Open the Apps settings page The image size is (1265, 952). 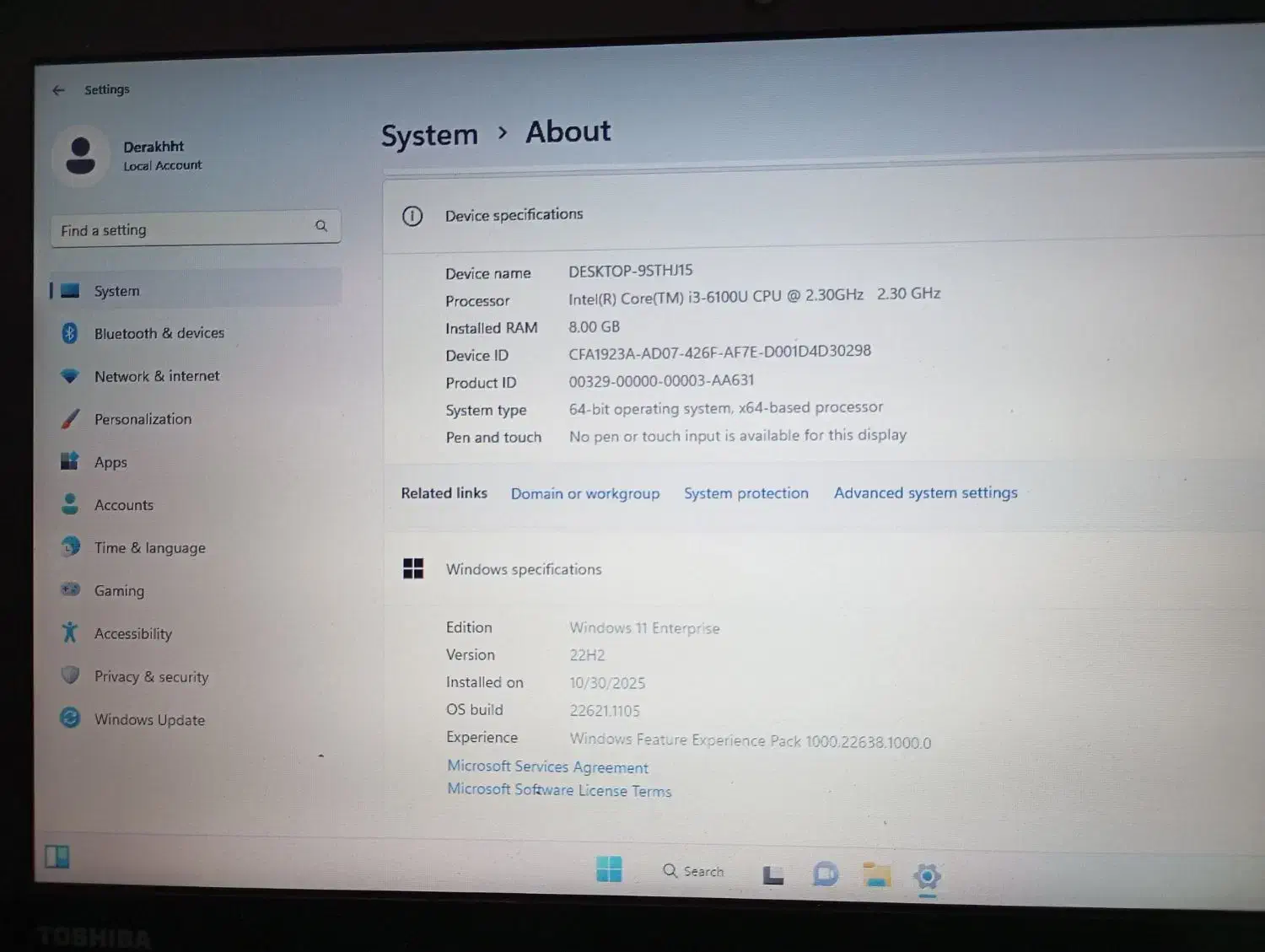(x=110, y=462)
